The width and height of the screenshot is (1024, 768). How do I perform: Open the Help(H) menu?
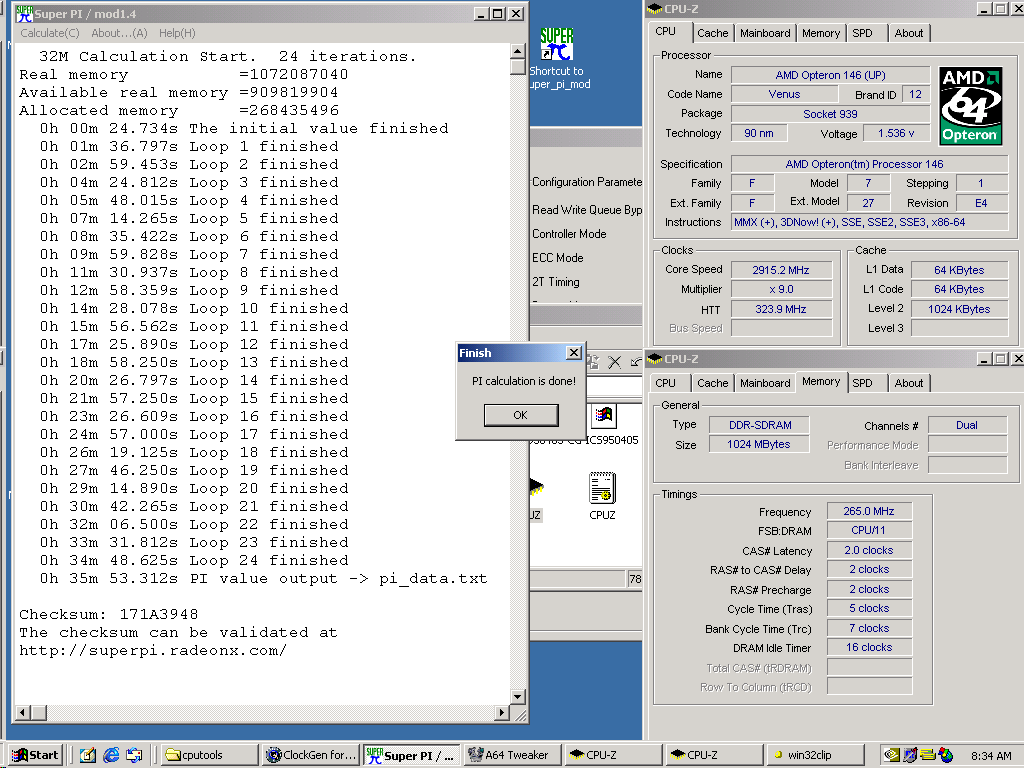pos(177,33)
